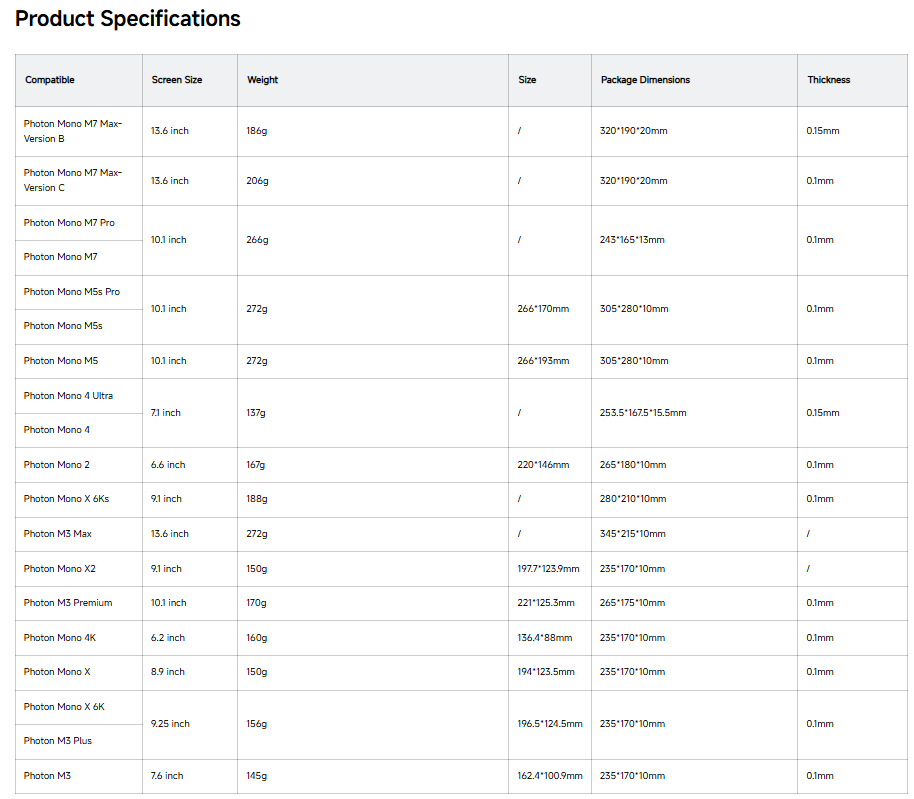
Task: Click the Photon Mono M7 Max-Version B cell
Action: tap(73, 131)
